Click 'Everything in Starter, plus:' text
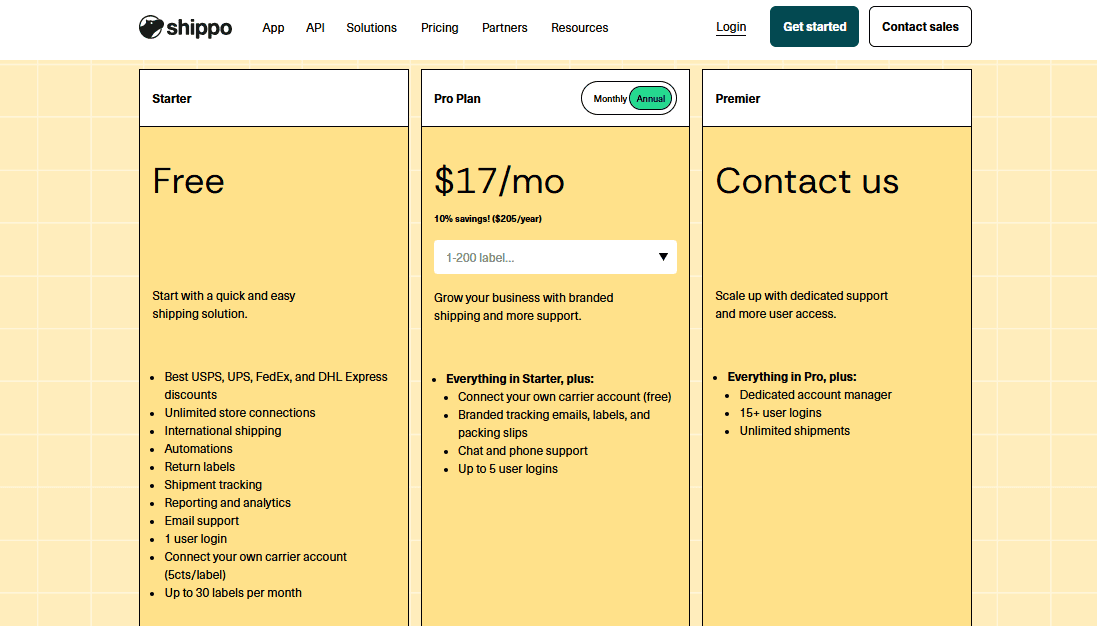The image size is (1097, 626). point(520,378)
